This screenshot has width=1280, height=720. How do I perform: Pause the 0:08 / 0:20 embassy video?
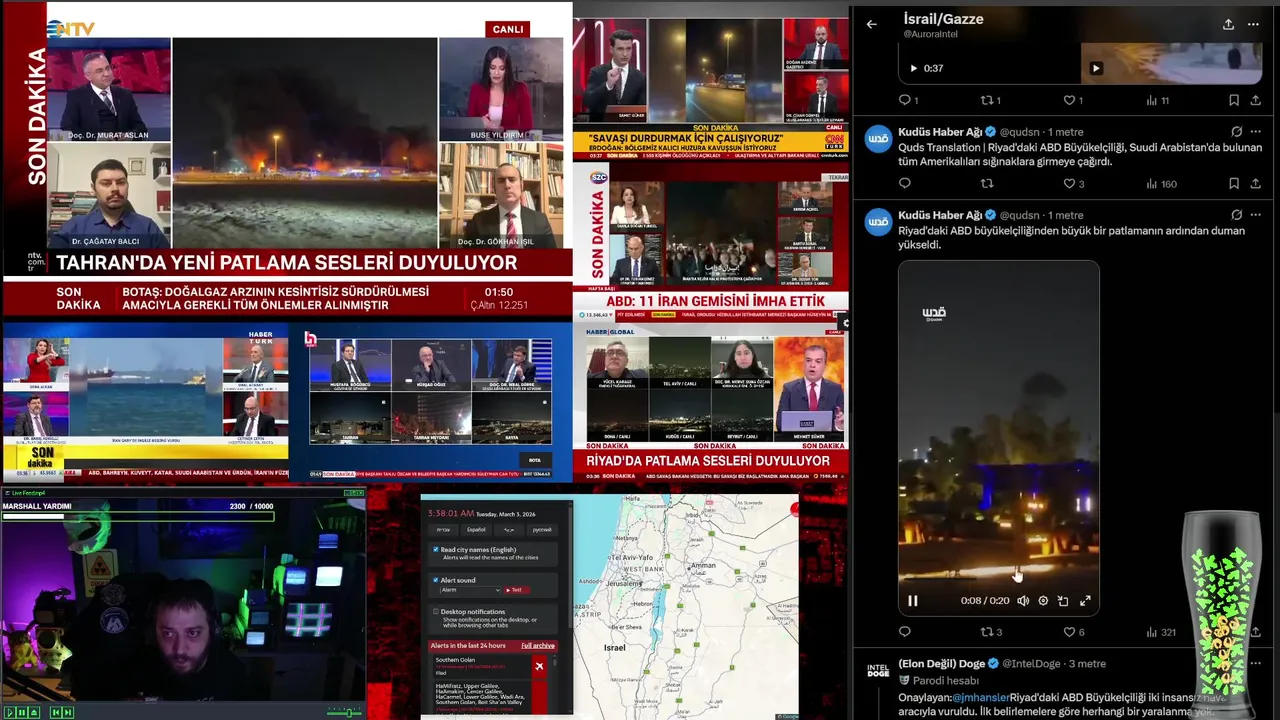(912, 601)
